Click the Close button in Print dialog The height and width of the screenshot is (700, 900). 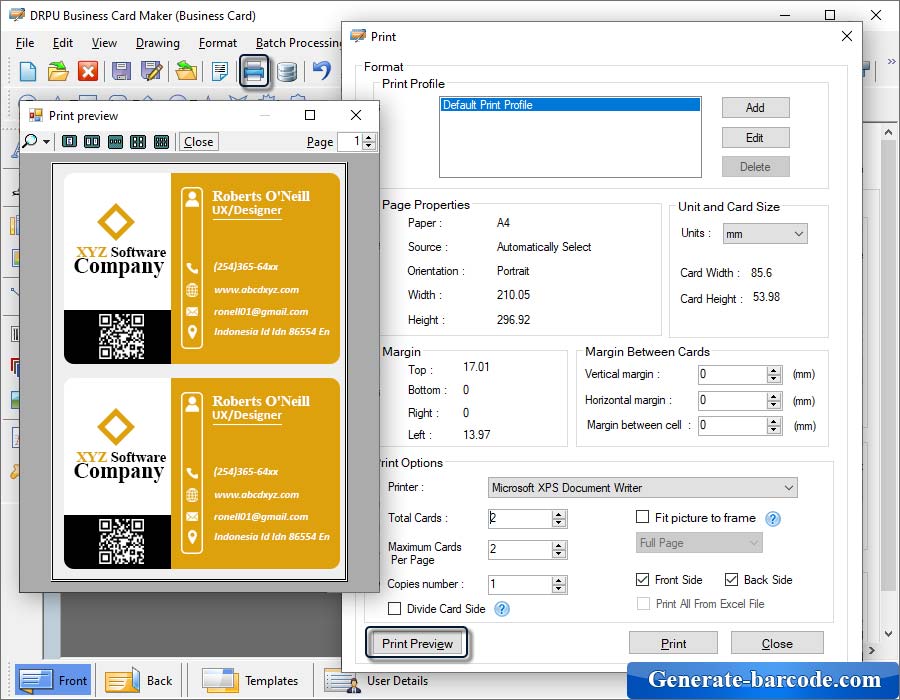777,643
